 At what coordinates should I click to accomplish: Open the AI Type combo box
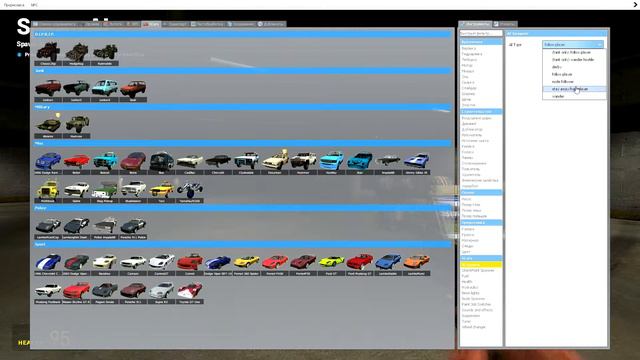tap(573, 44)
